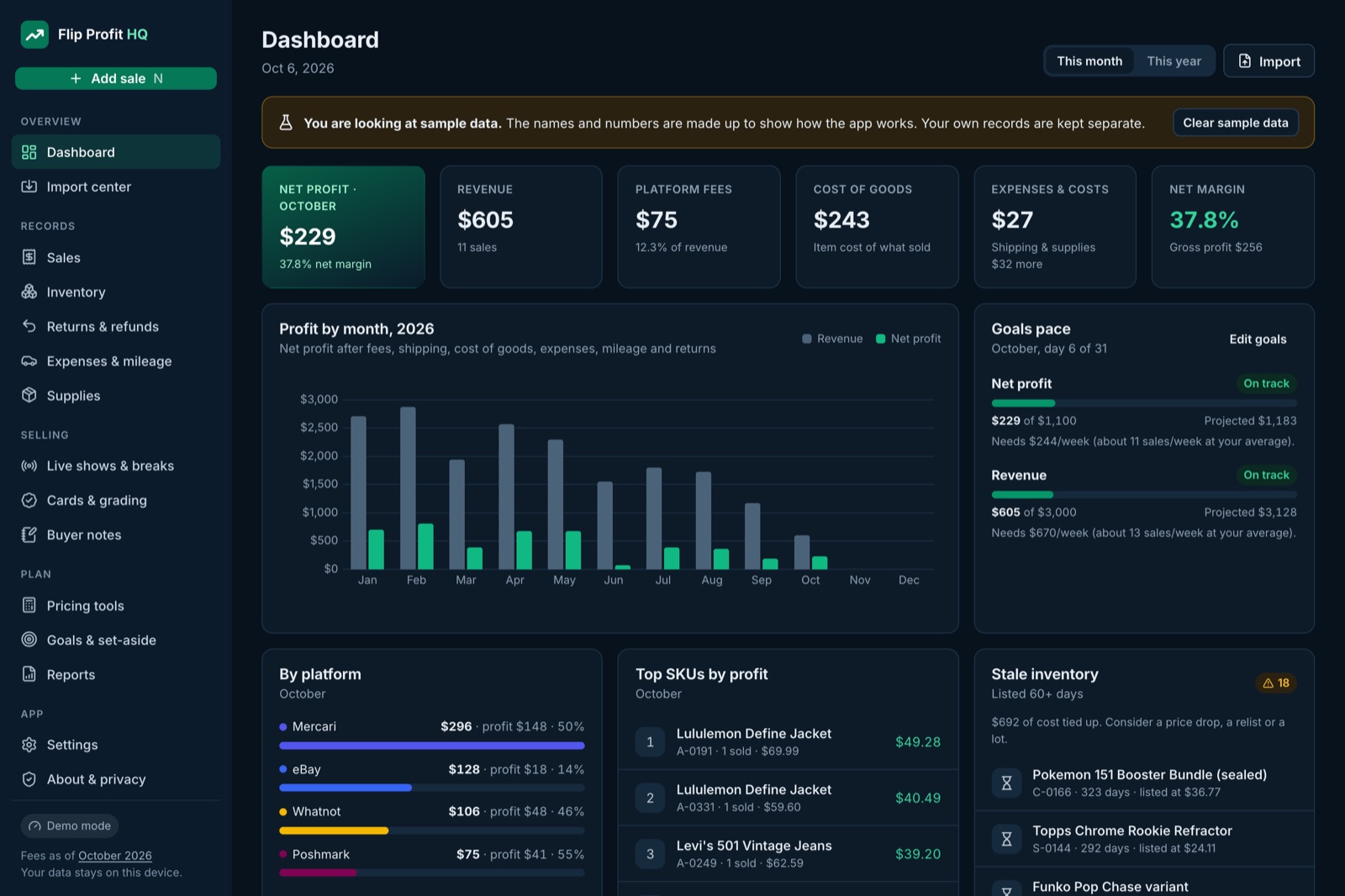
Task: Switch to This month view
Action: [x=1089, y=61]
